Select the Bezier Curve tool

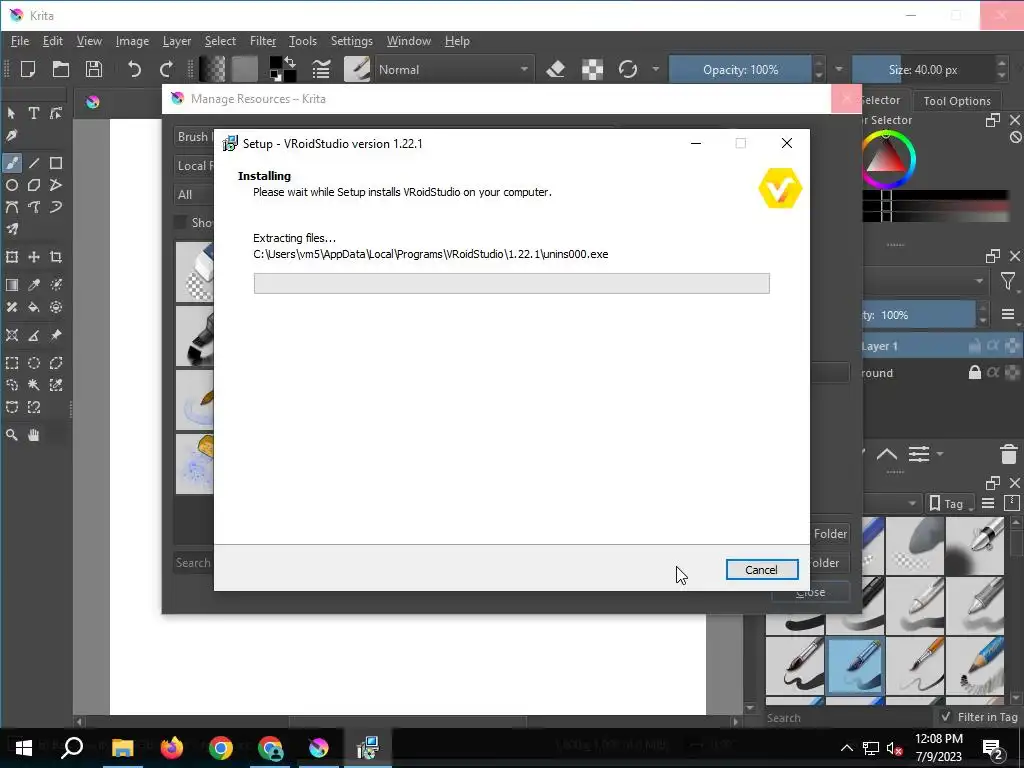[x=12, y=208]
